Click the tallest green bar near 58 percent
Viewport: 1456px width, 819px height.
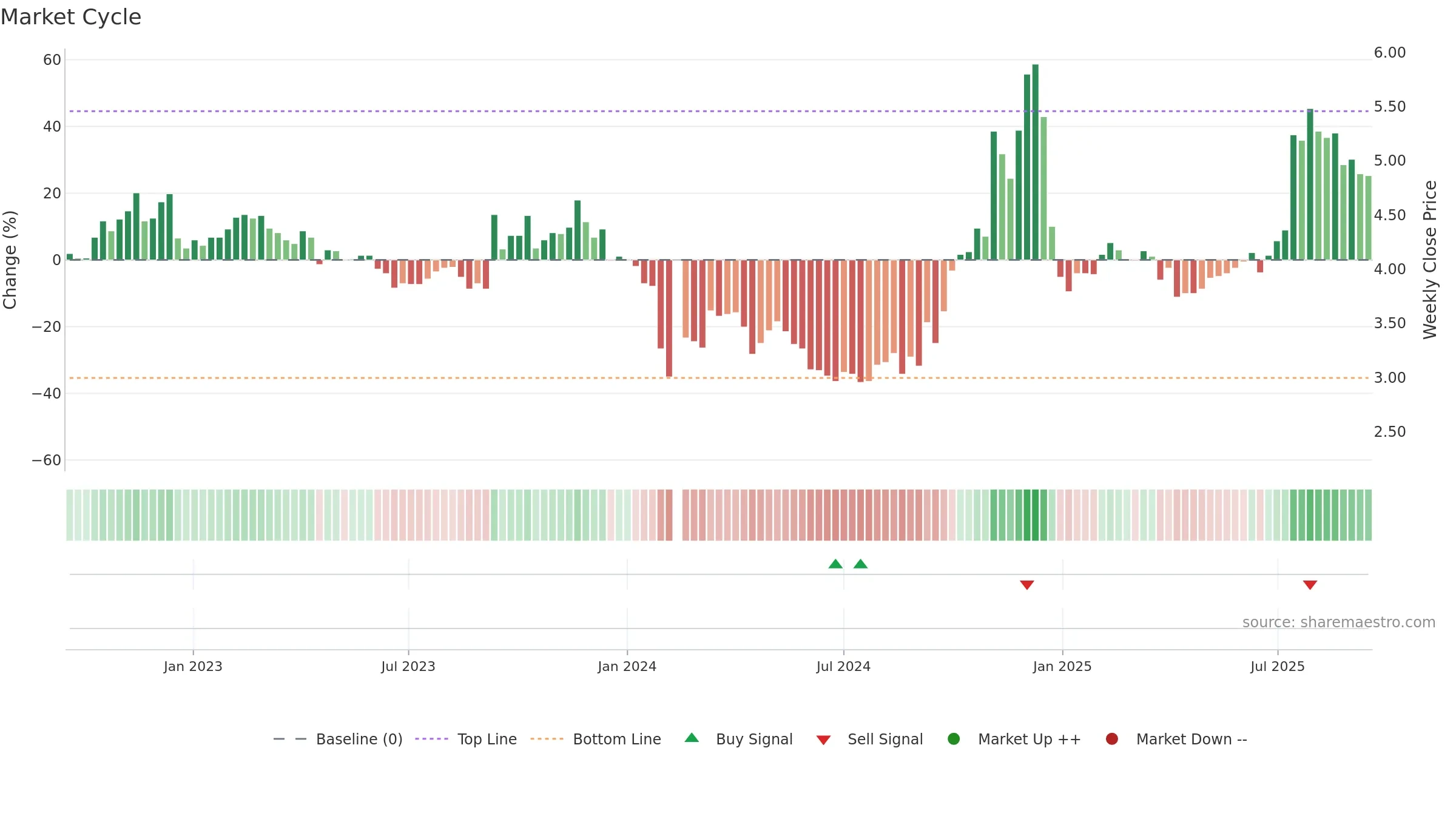pyautogui.click(x=1036, y=162)
